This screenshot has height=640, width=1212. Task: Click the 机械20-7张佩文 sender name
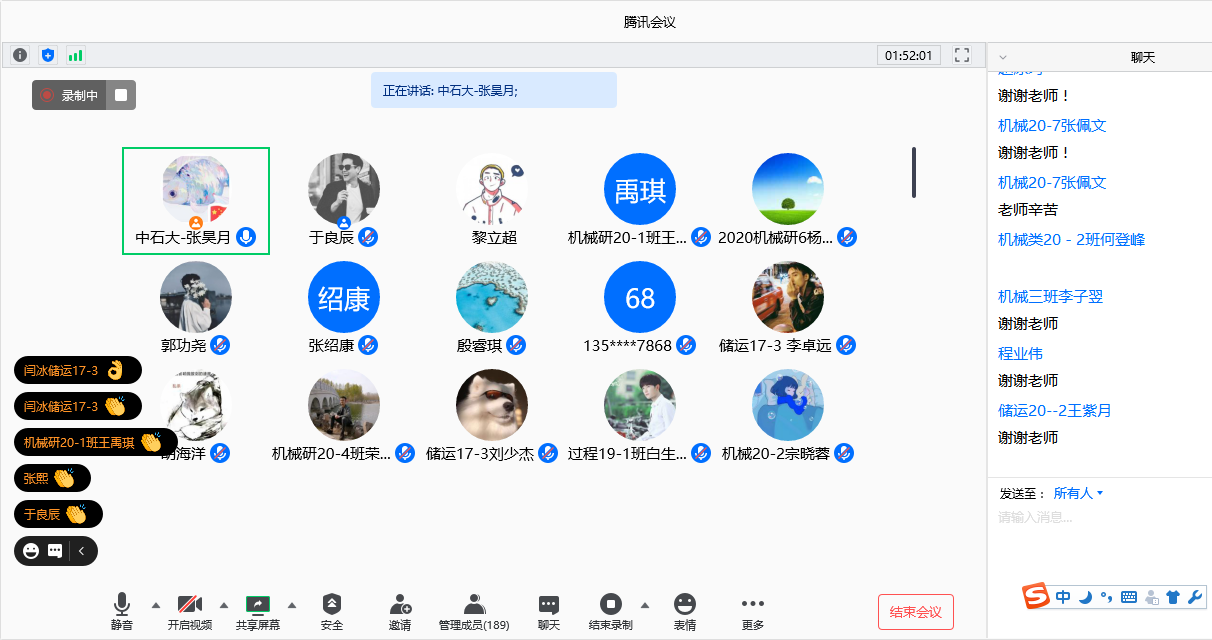[x=1052, y=126]
